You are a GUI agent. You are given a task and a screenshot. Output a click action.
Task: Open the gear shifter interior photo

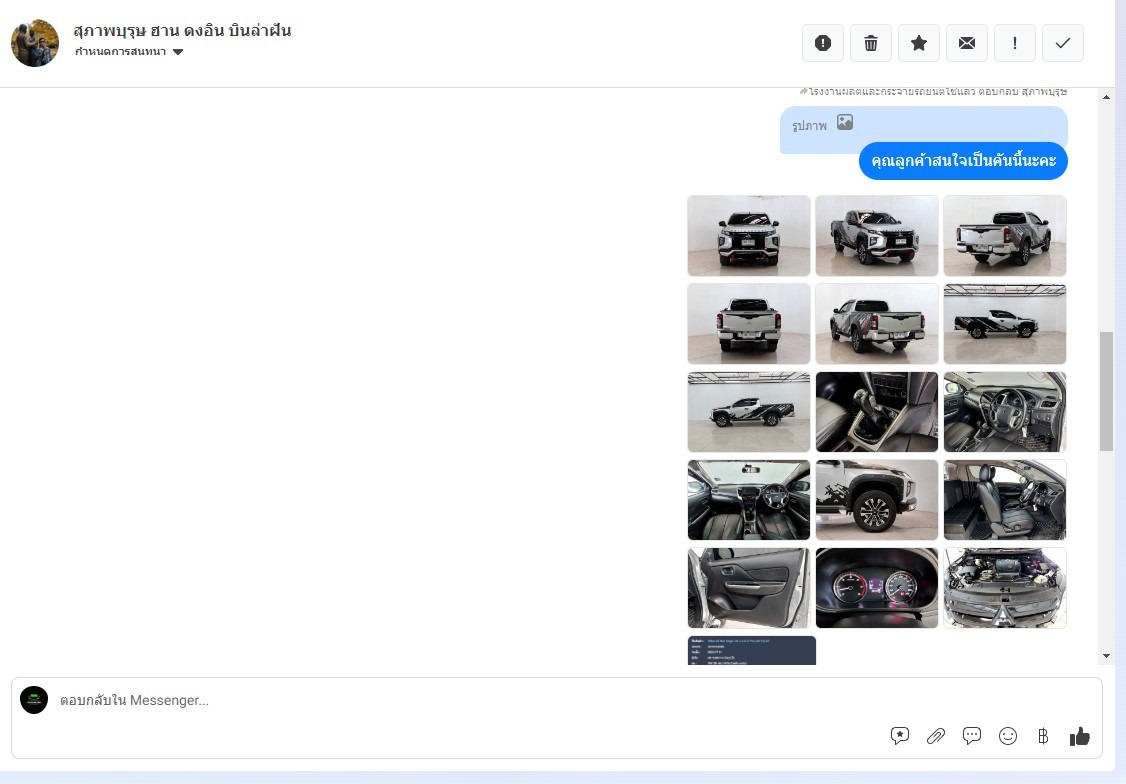877,412
